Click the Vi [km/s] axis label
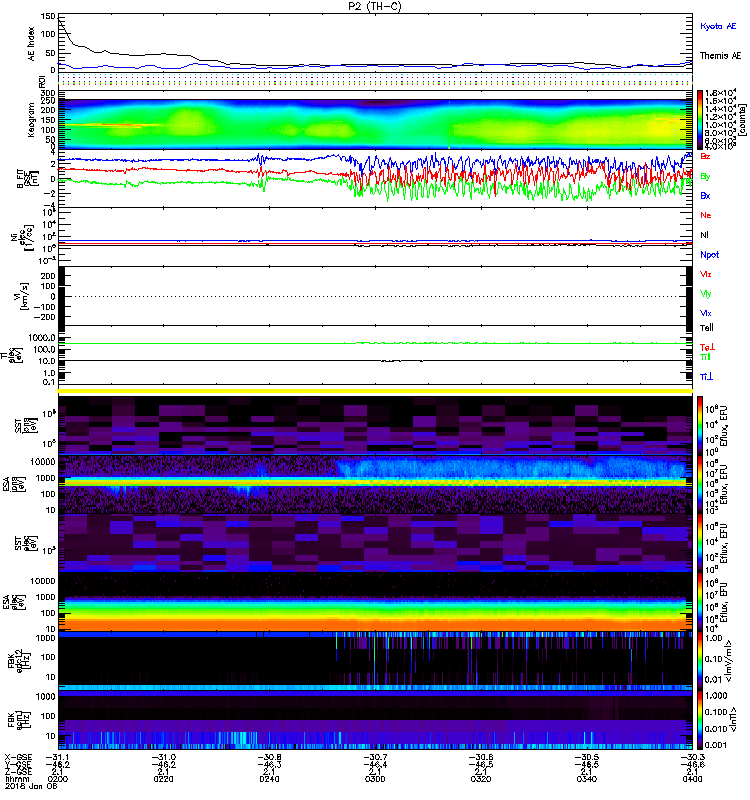750x800 pixels. click(23, 296)
